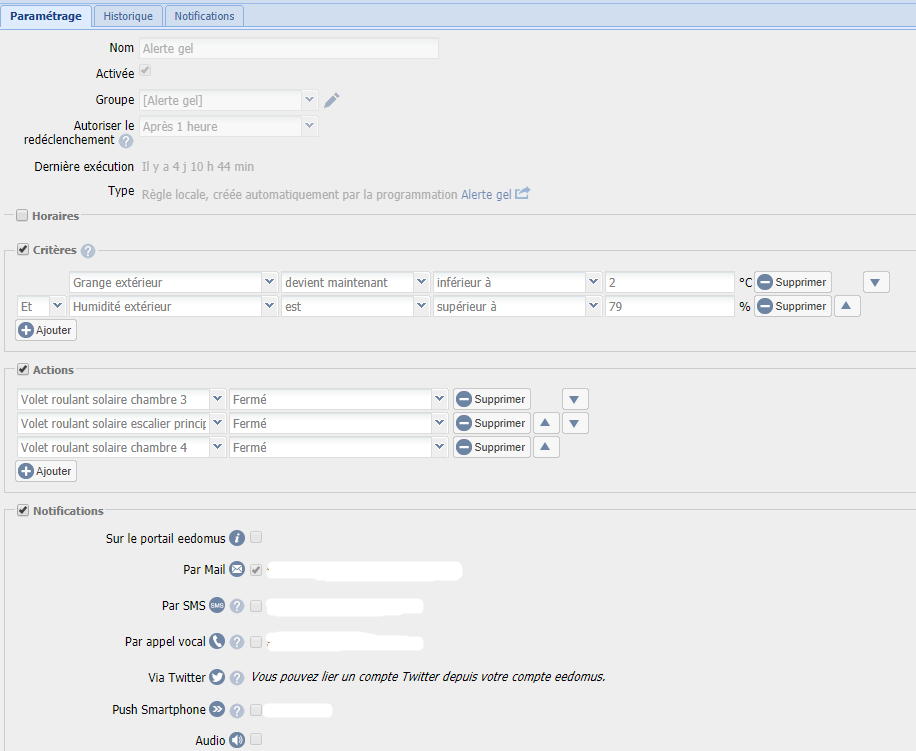The width and height of the screenshot is (916, 751).
Task: Click the temperature value field containing 2
Action: point(669,283)
